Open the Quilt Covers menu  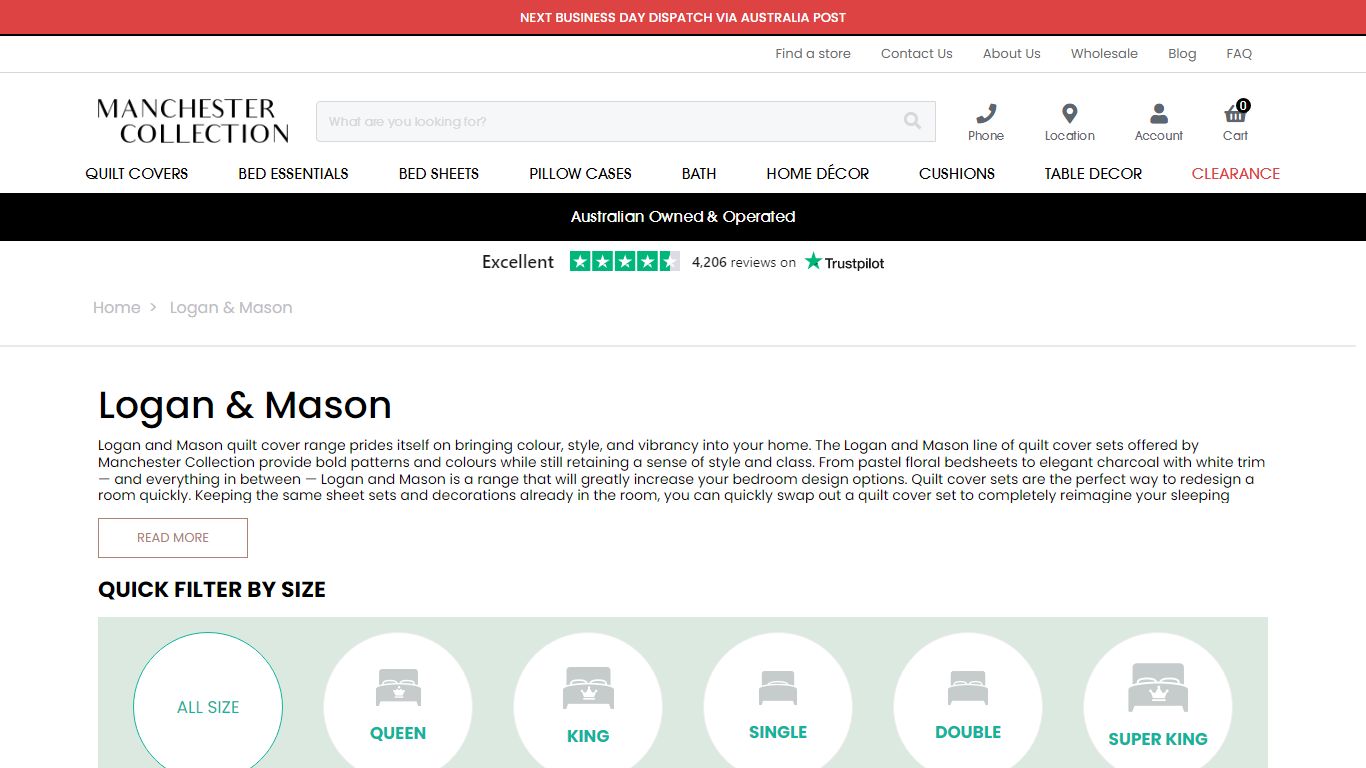point(137,173)
